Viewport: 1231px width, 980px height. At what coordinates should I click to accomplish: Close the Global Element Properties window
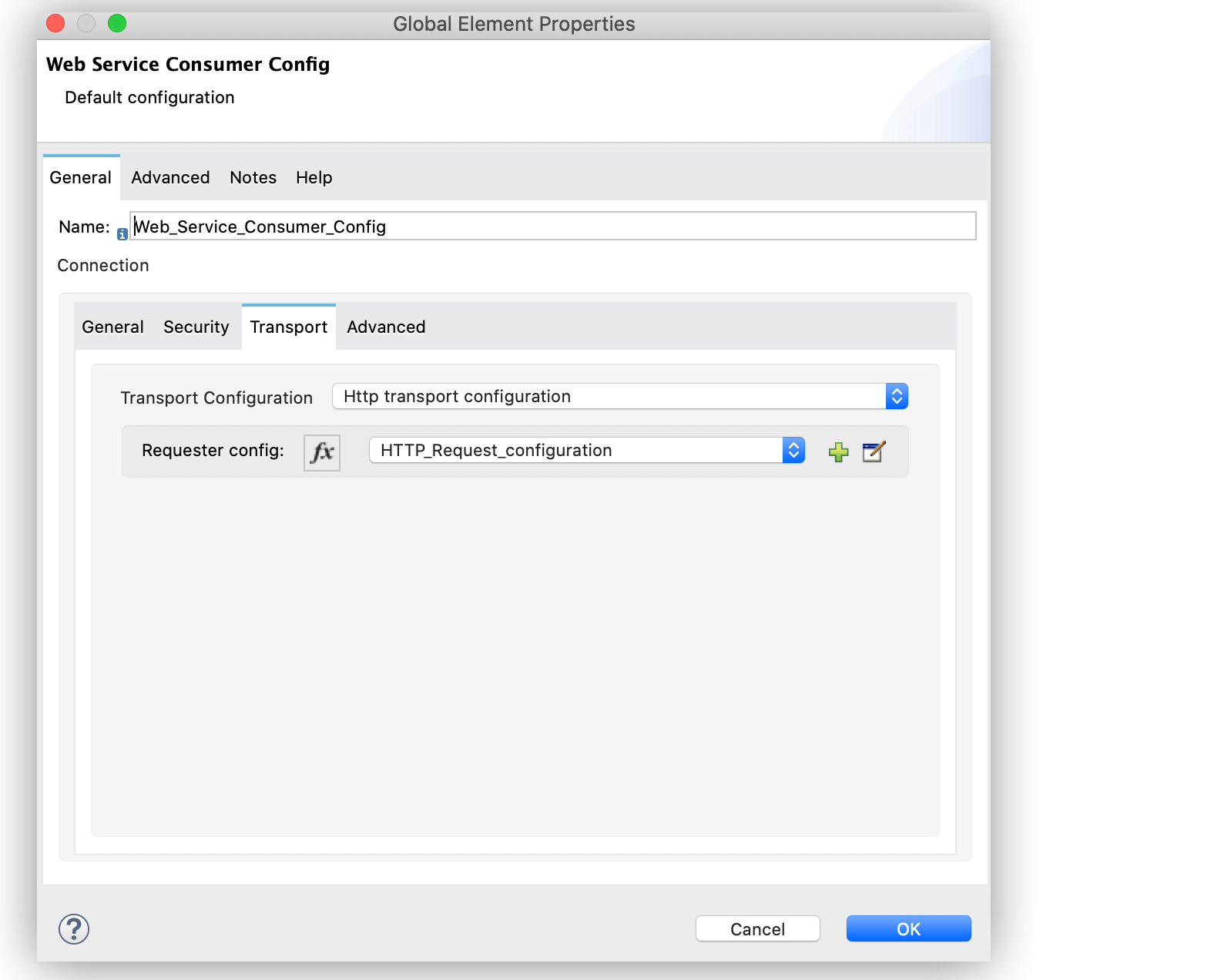click(56, 23)
